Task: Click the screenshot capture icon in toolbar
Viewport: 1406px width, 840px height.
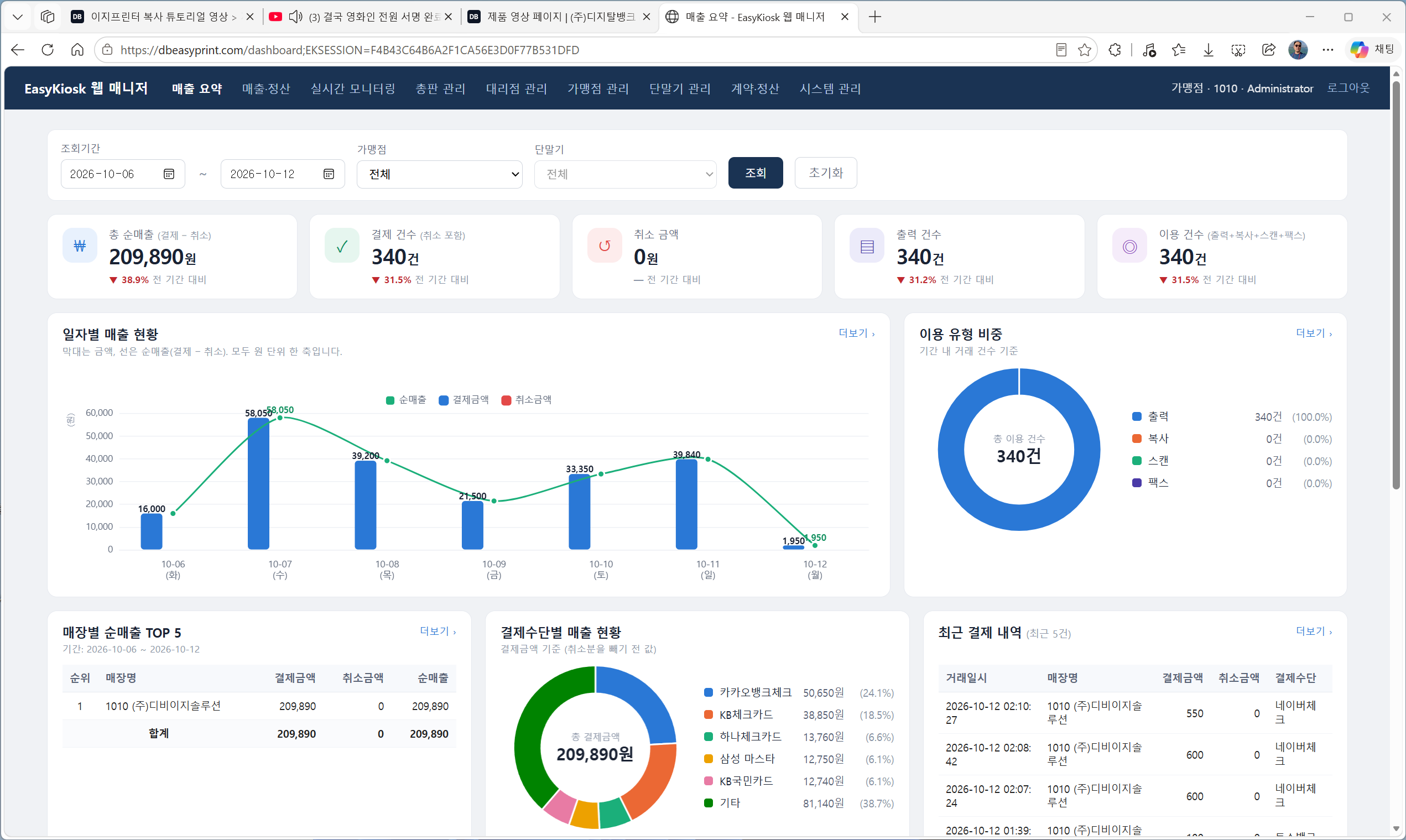Action: pos(1238,50)
